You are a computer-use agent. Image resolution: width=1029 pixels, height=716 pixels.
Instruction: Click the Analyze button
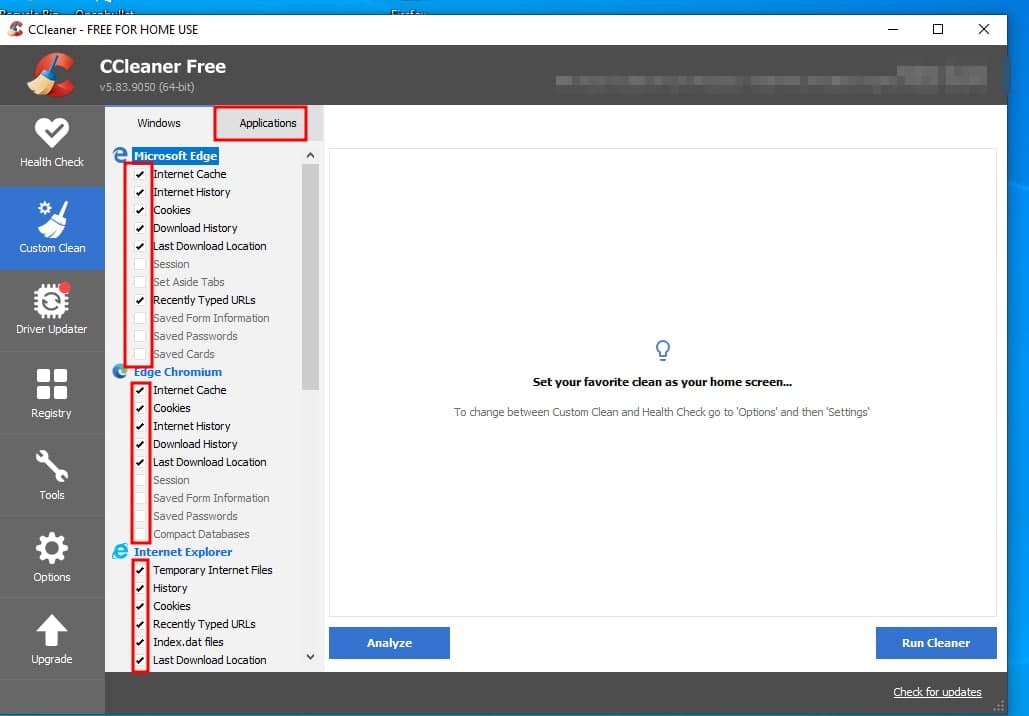click(389, 643)
